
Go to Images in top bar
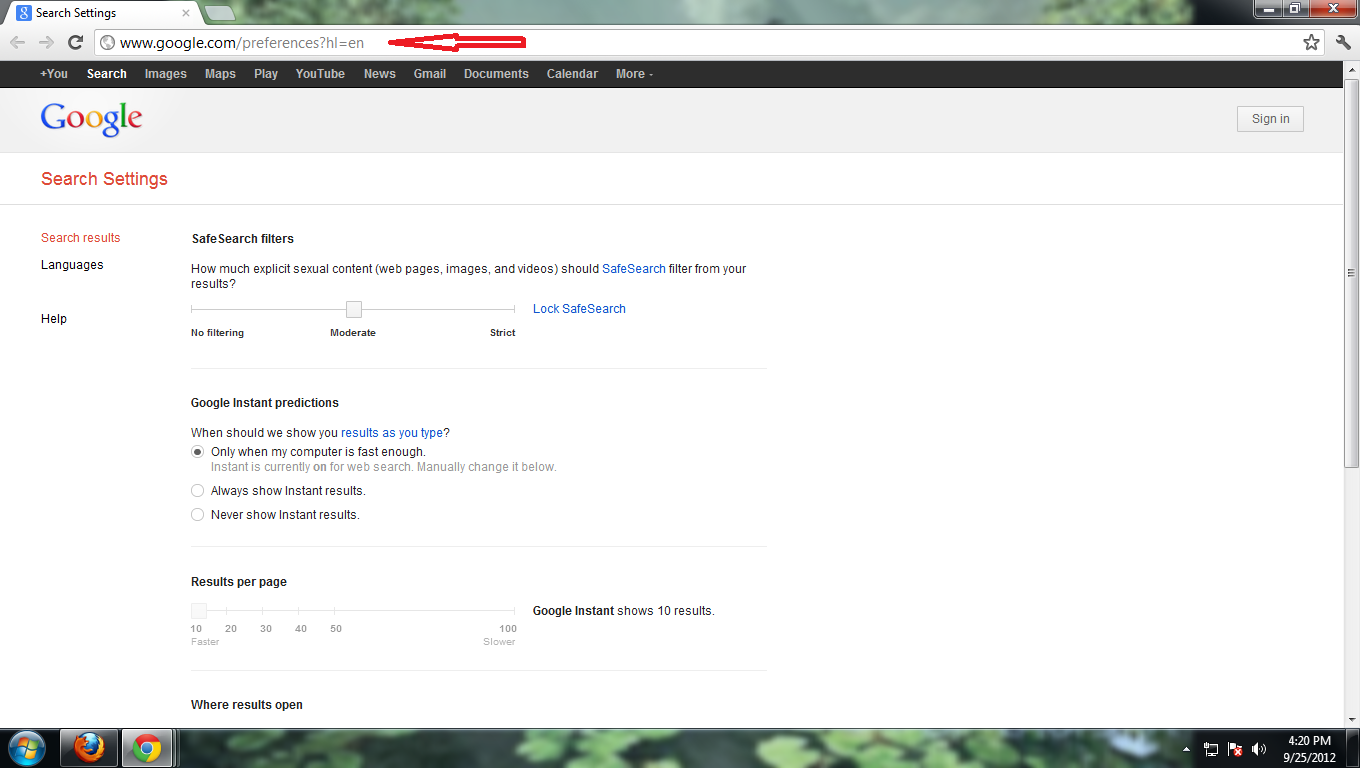(165, 74)
